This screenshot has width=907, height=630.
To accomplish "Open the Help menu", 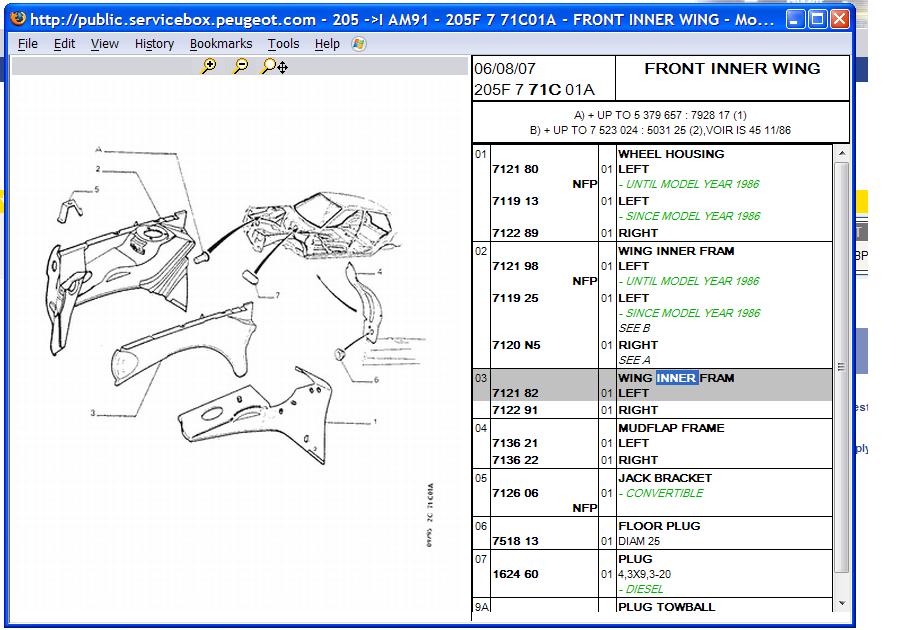I will pyautogui.click(x=327, y=44).
